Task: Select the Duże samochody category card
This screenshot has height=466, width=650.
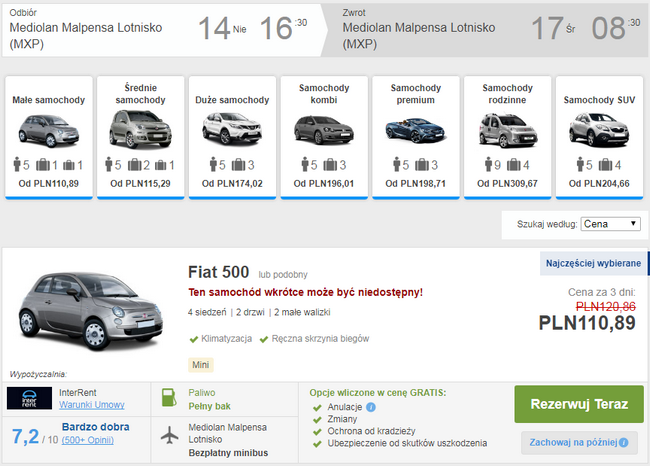Action: [x=232, y=137]
